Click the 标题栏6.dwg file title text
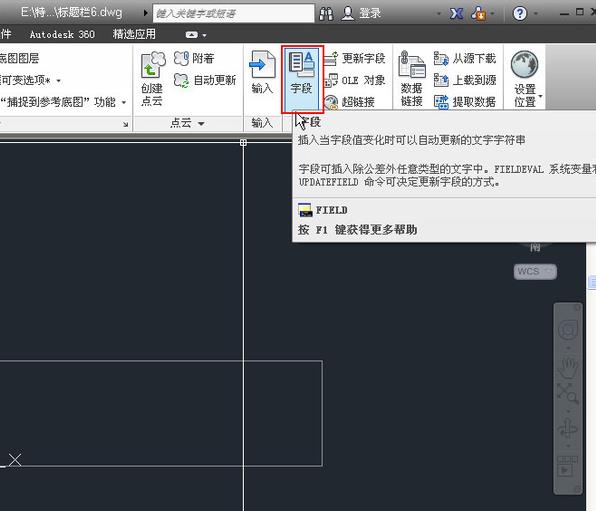 72,13
